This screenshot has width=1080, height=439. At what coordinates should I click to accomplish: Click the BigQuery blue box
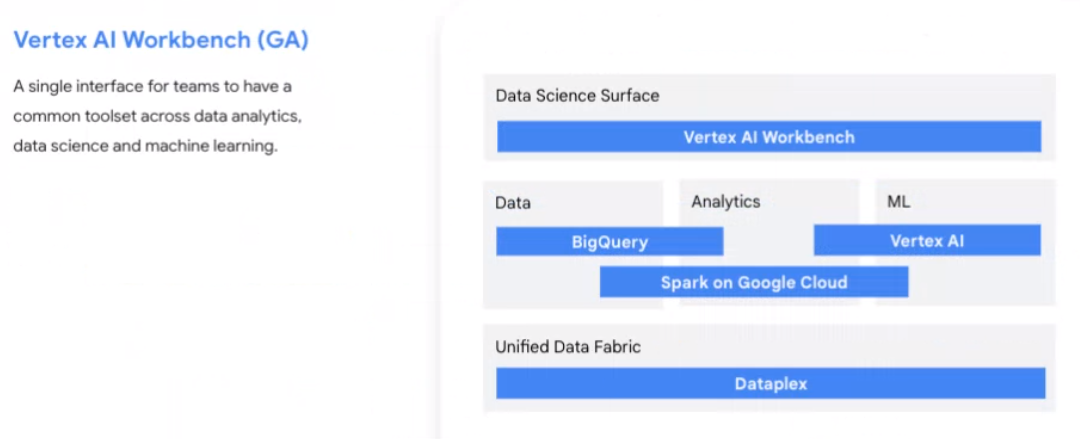[x=610, y=241]
